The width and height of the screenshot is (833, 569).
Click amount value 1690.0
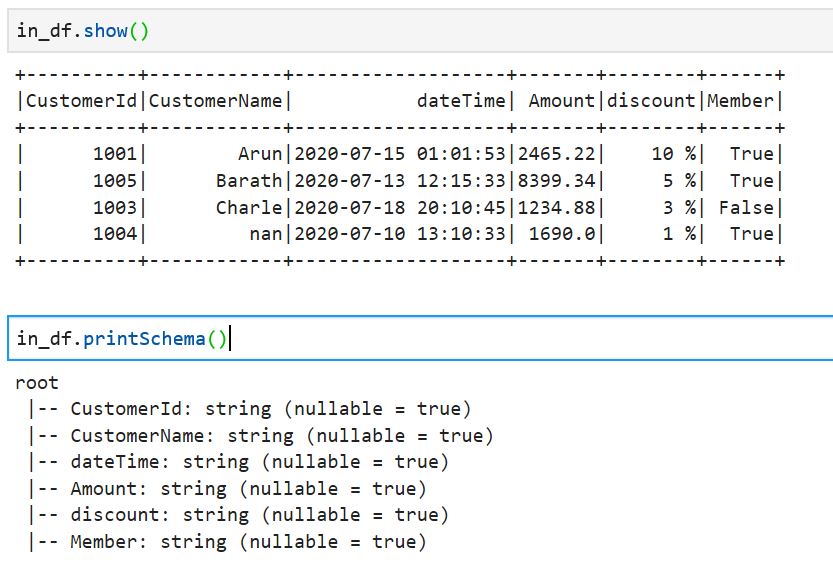pyautogui.click(x=562, y=234)
